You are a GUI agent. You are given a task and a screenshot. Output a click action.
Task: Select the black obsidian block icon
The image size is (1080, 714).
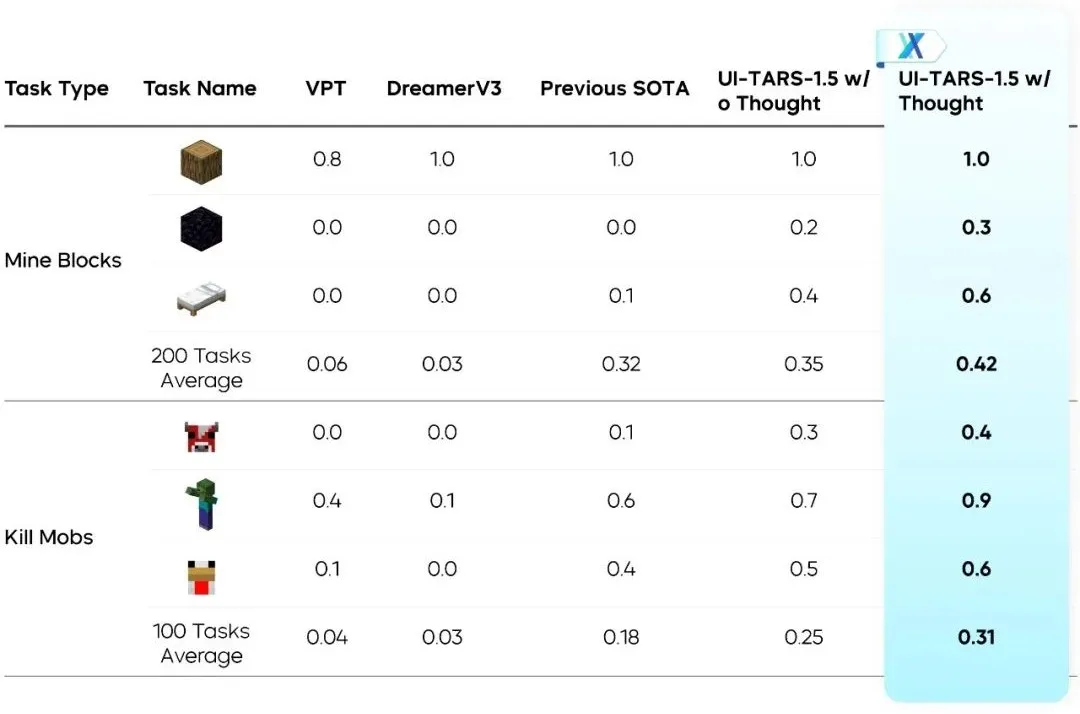point(201,229)
